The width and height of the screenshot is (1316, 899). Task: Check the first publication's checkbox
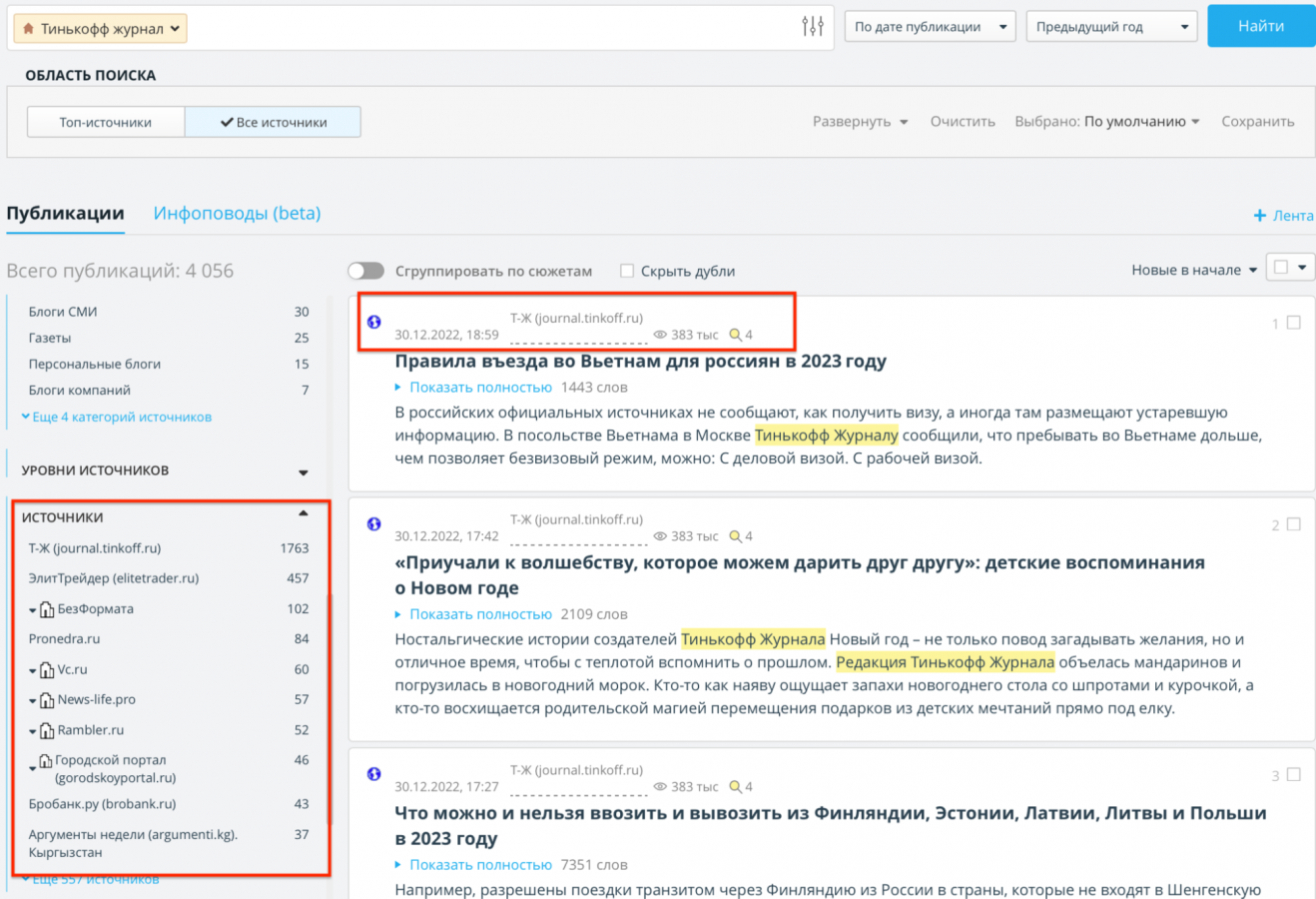coord(1294,323)
